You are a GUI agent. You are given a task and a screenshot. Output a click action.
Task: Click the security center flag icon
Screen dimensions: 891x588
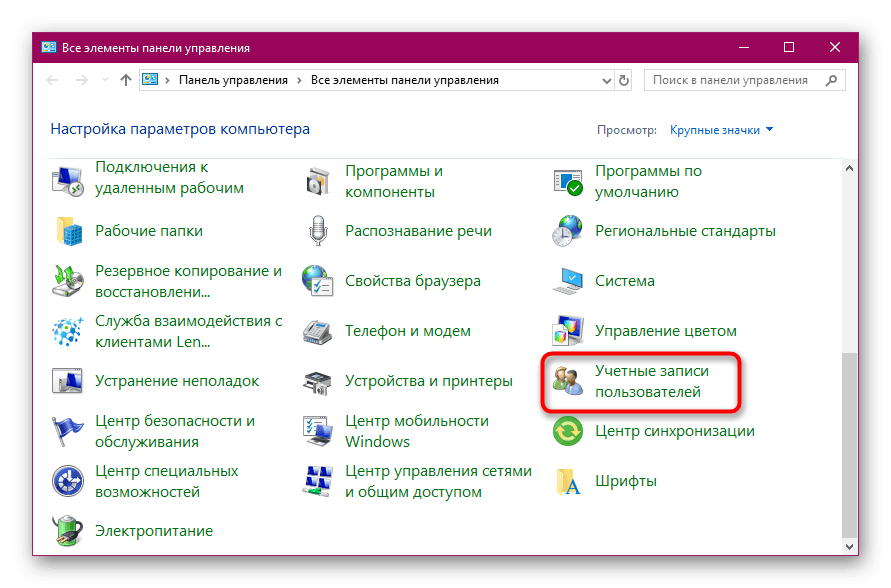(x=68, y=431)
